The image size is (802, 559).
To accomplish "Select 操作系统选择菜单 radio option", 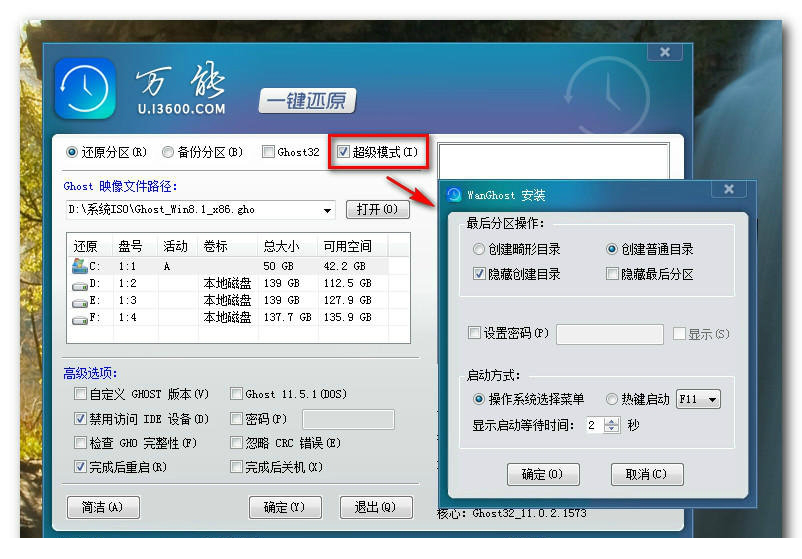I will click(x=478, y=399).
